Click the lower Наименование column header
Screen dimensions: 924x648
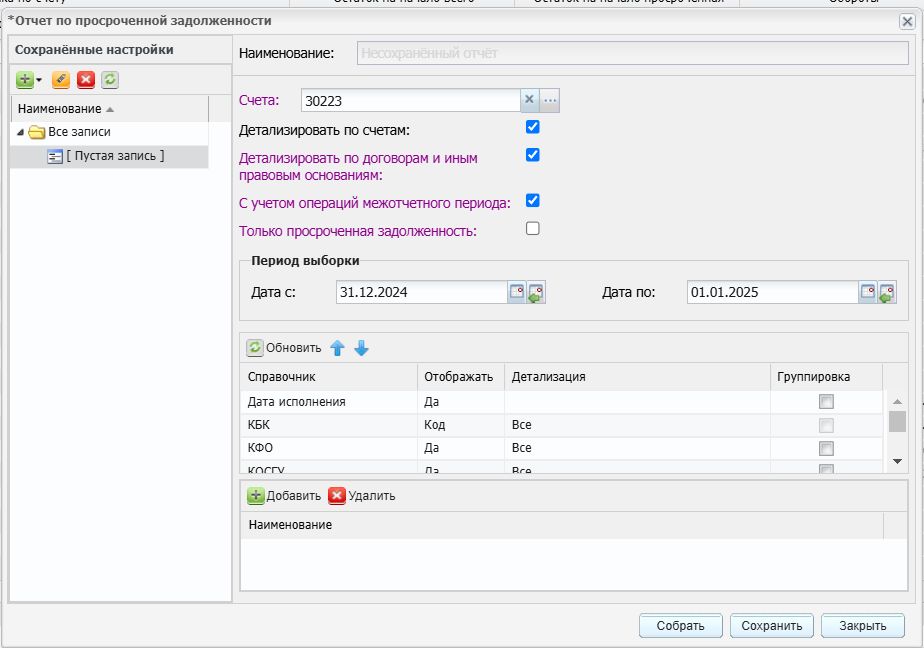[562, 525]
